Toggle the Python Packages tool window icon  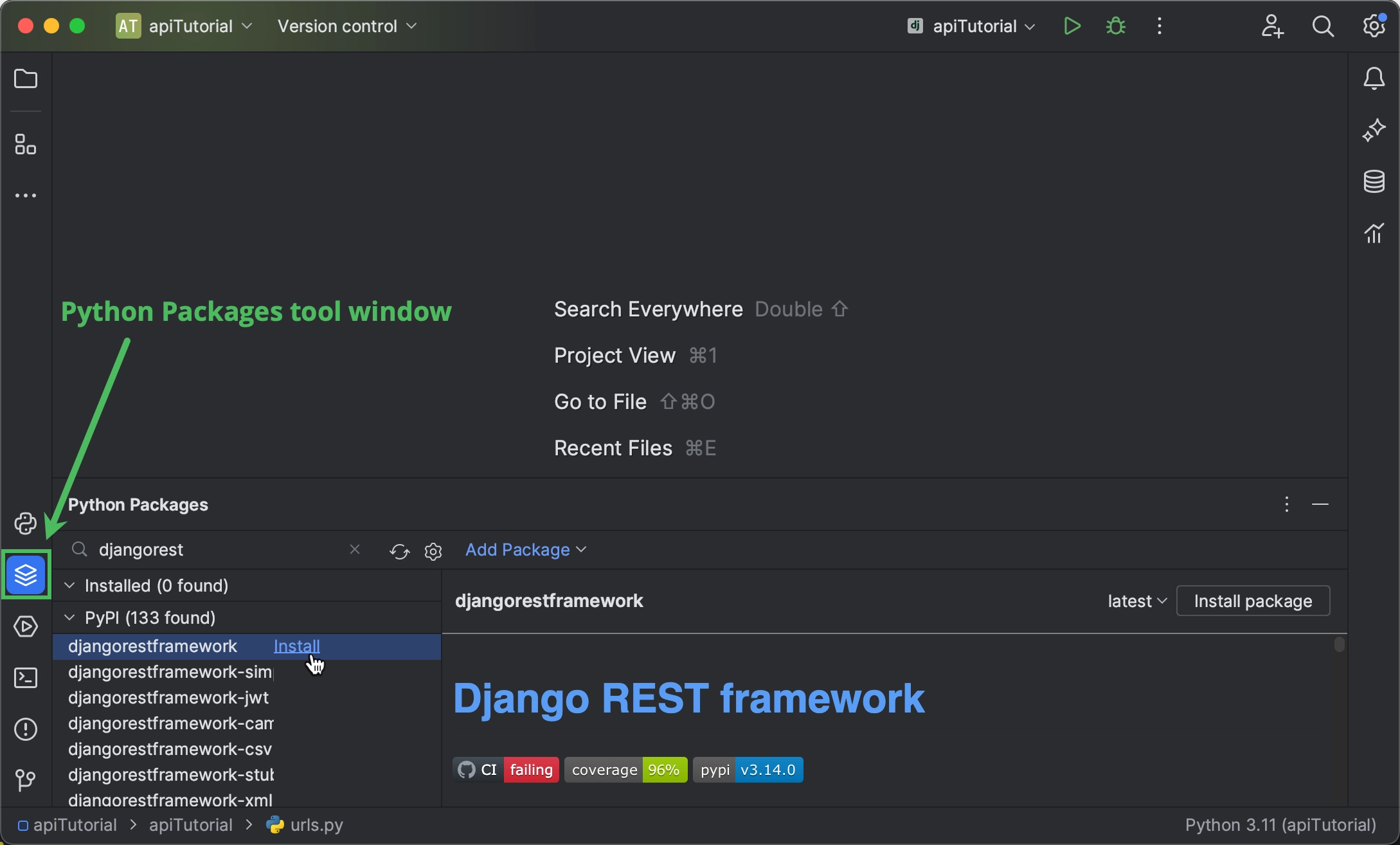point(26,574)
